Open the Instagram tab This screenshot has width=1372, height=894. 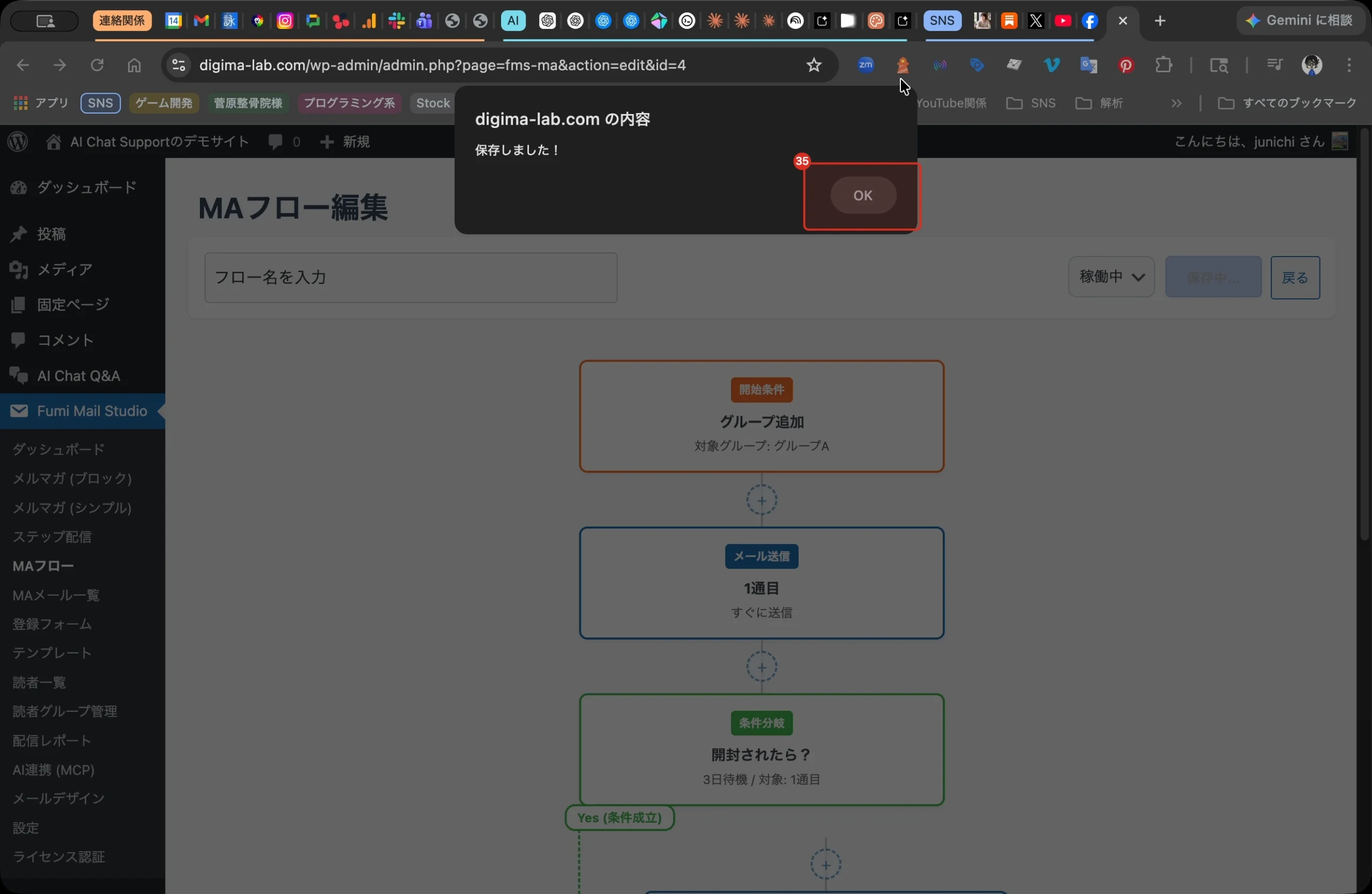coord(285,21)
